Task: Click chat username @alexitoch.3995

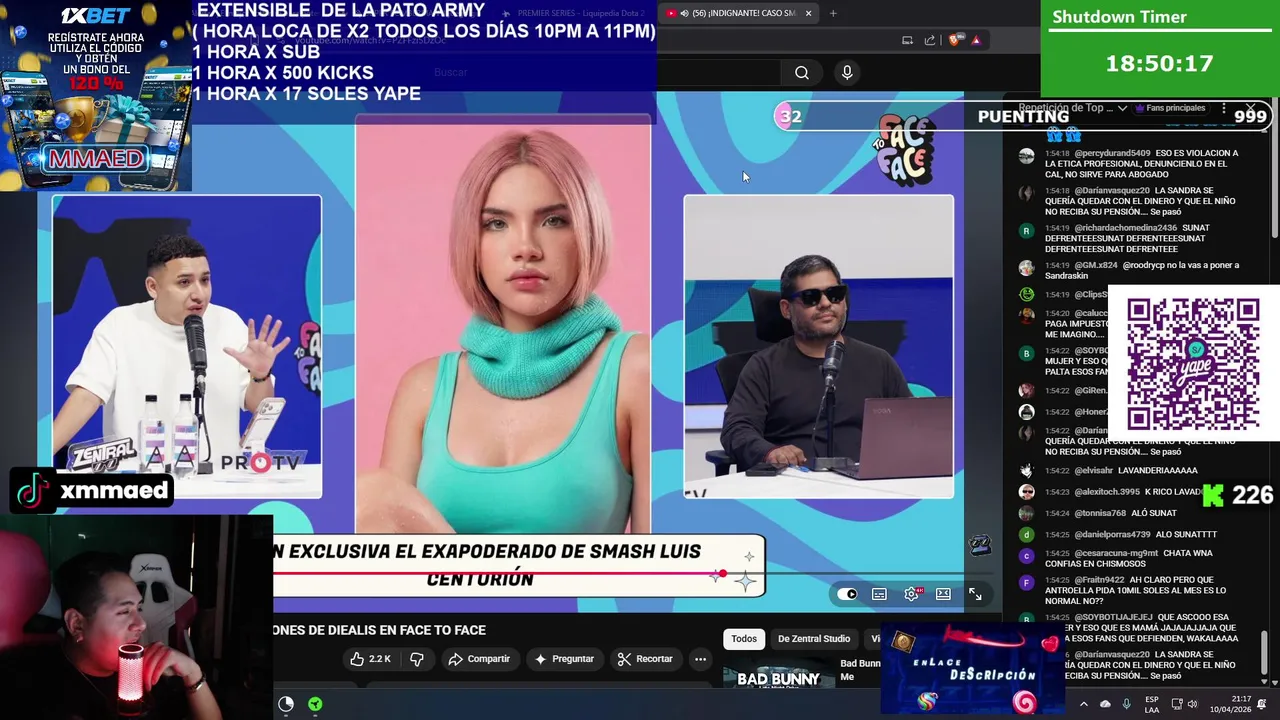Action: [x=1106, y=492]
